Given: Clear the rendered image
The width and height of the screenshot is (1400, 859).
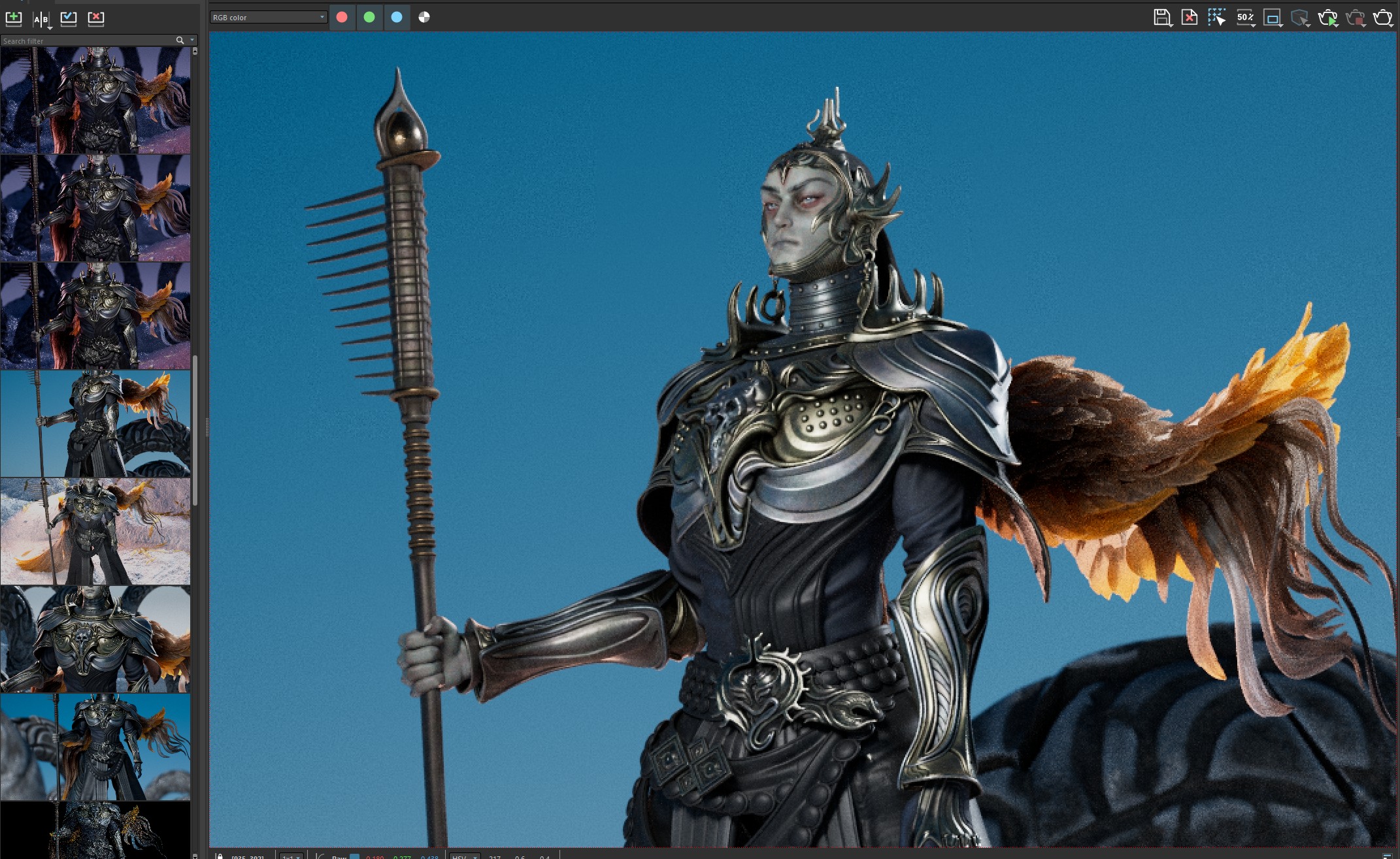Looking at the screenshot, I should 1190,18.
